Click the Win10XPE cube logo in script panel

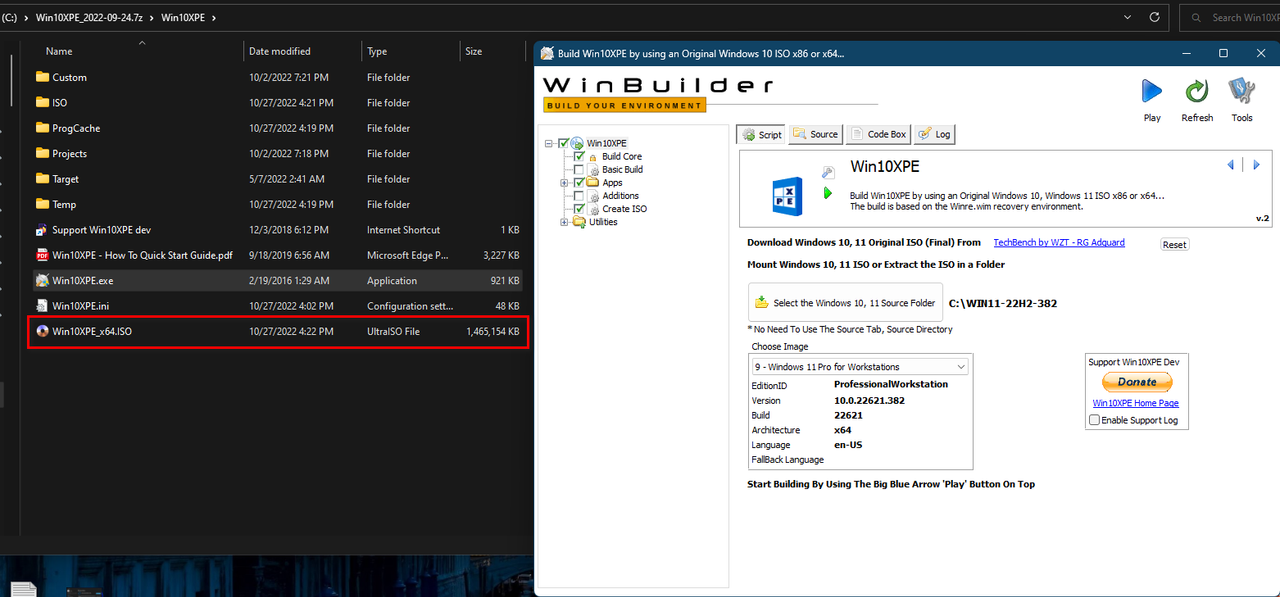(x=786, y=195)
